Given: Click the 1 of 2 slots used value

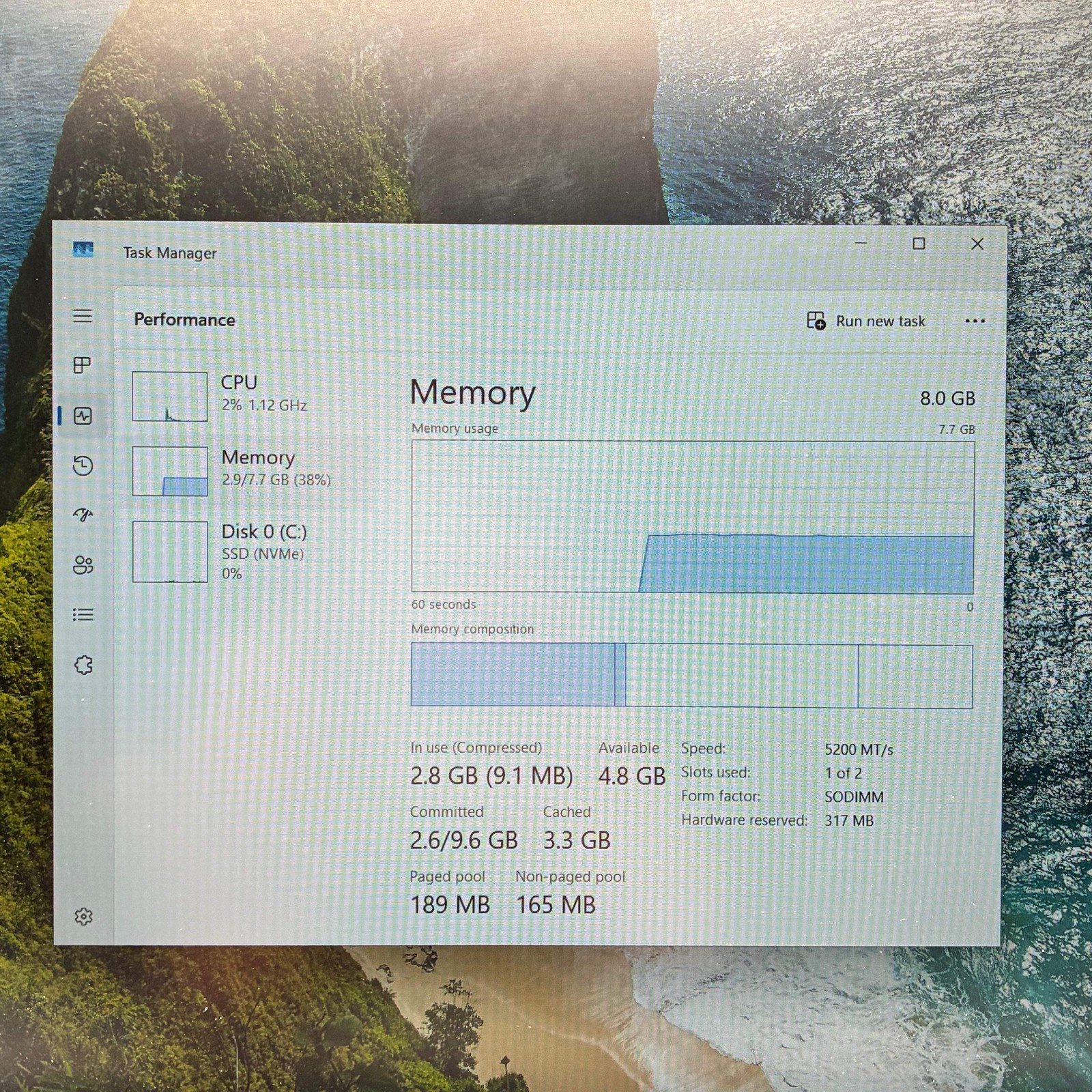Looking at the screenshot, I should (844, 773).
